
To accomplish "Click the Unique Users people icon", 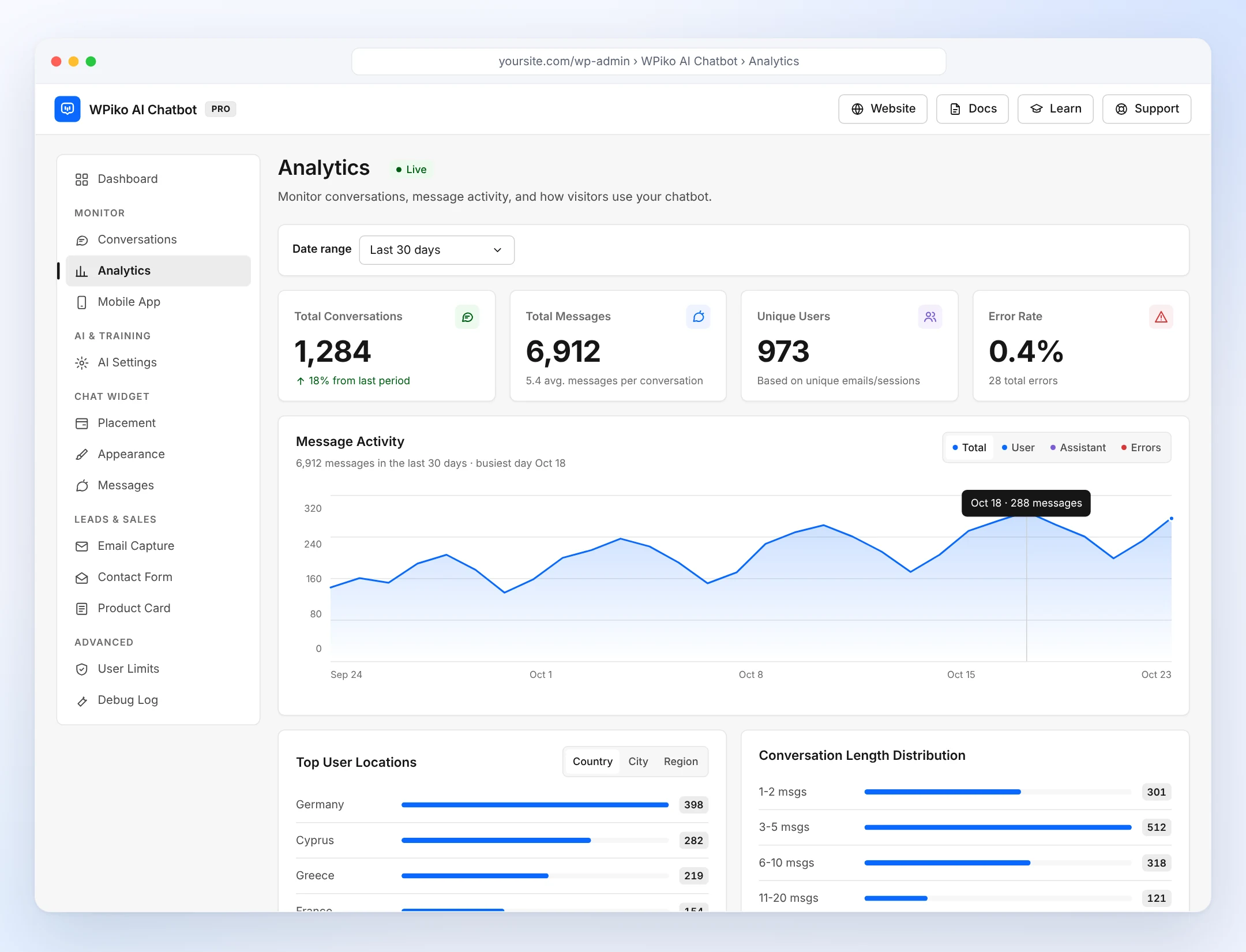I will click(930, 317).
